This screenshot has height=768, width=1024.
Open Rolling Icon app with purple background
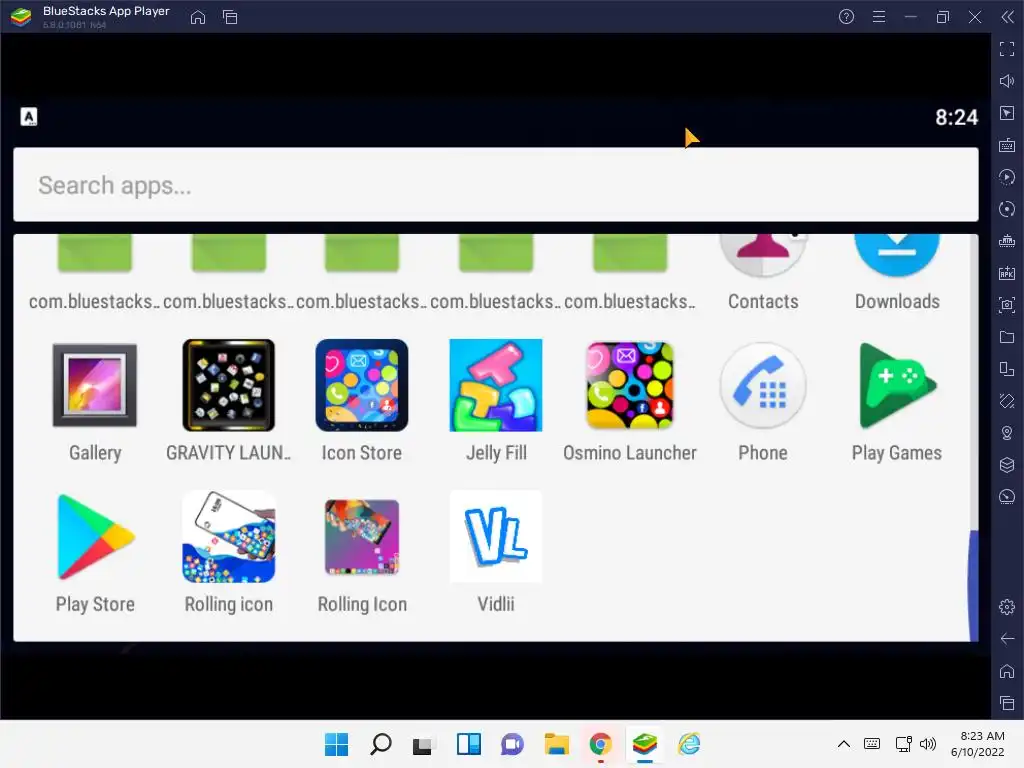point(362,537)
